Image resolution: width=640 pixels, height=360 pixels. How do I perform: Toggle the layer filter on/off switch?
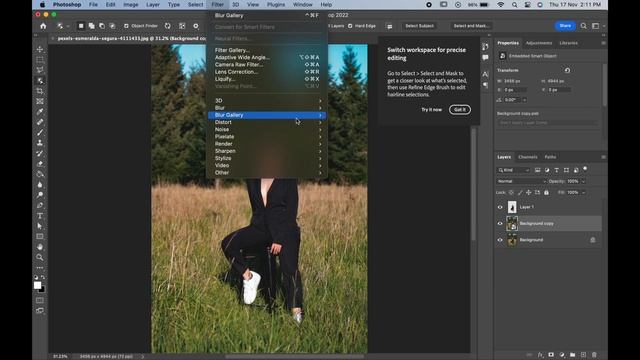point(585,169)
